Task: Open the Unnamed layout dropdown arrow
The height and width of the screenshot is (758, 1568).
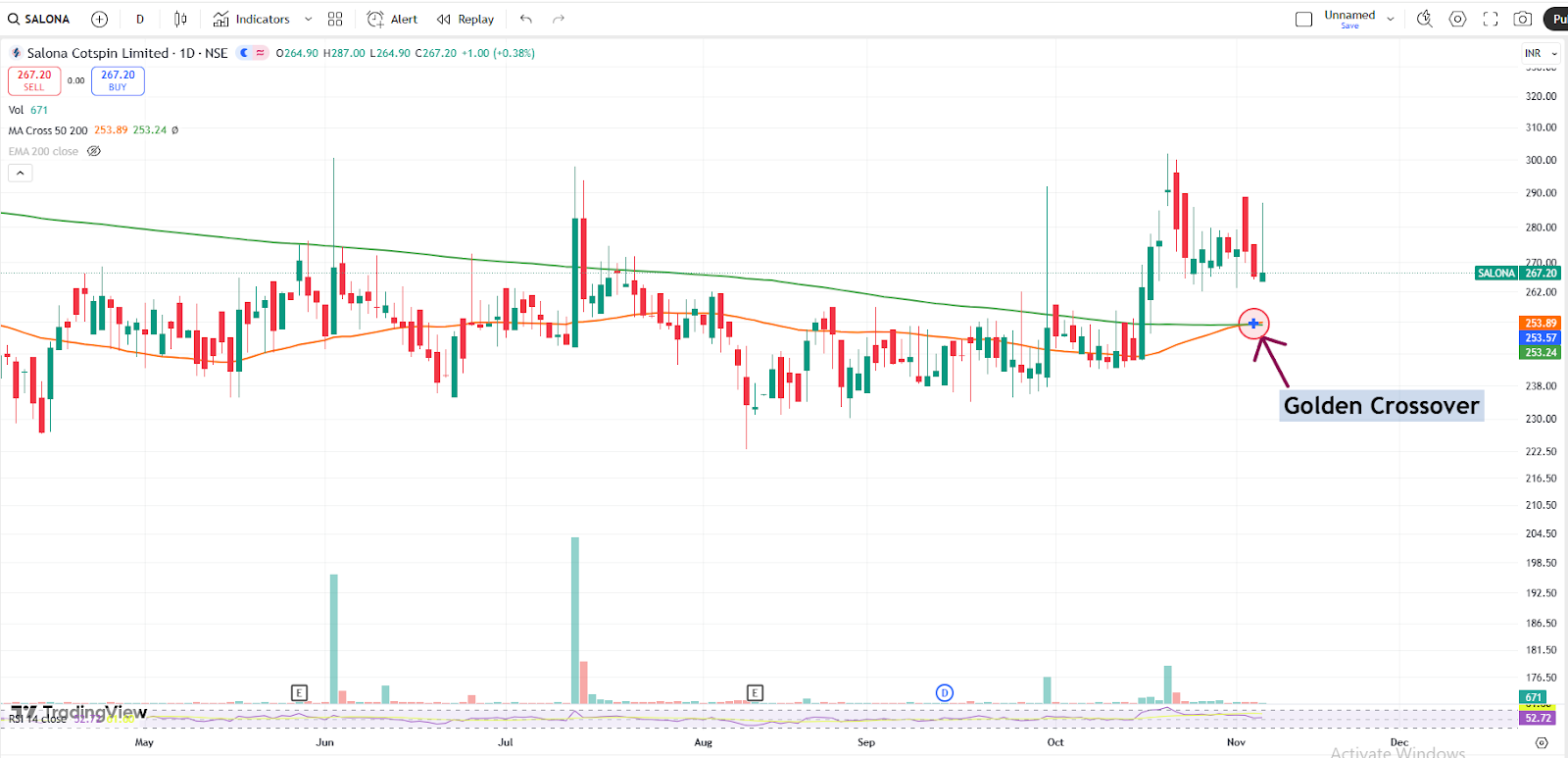Action: 1391,19
